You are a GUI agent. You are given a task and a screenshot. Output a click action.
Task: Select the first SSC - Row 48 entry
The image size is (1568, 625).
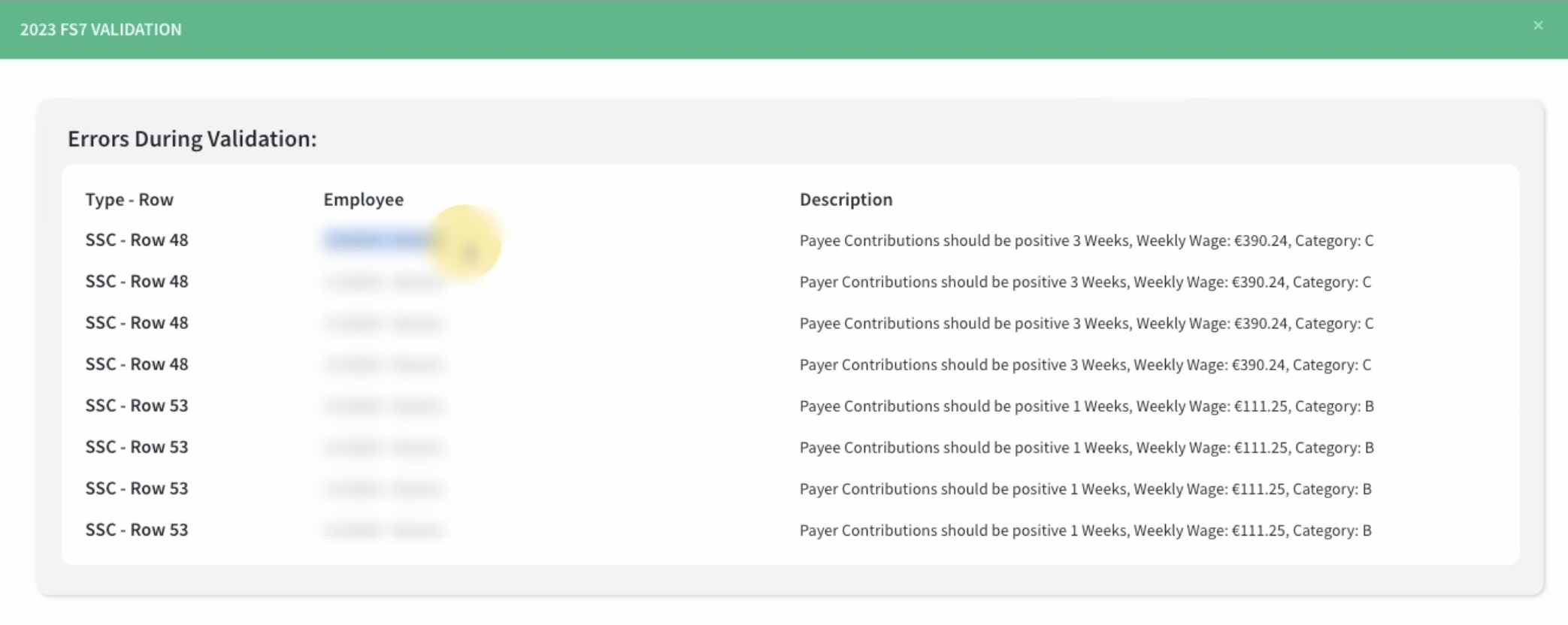(x=137, y=240)
